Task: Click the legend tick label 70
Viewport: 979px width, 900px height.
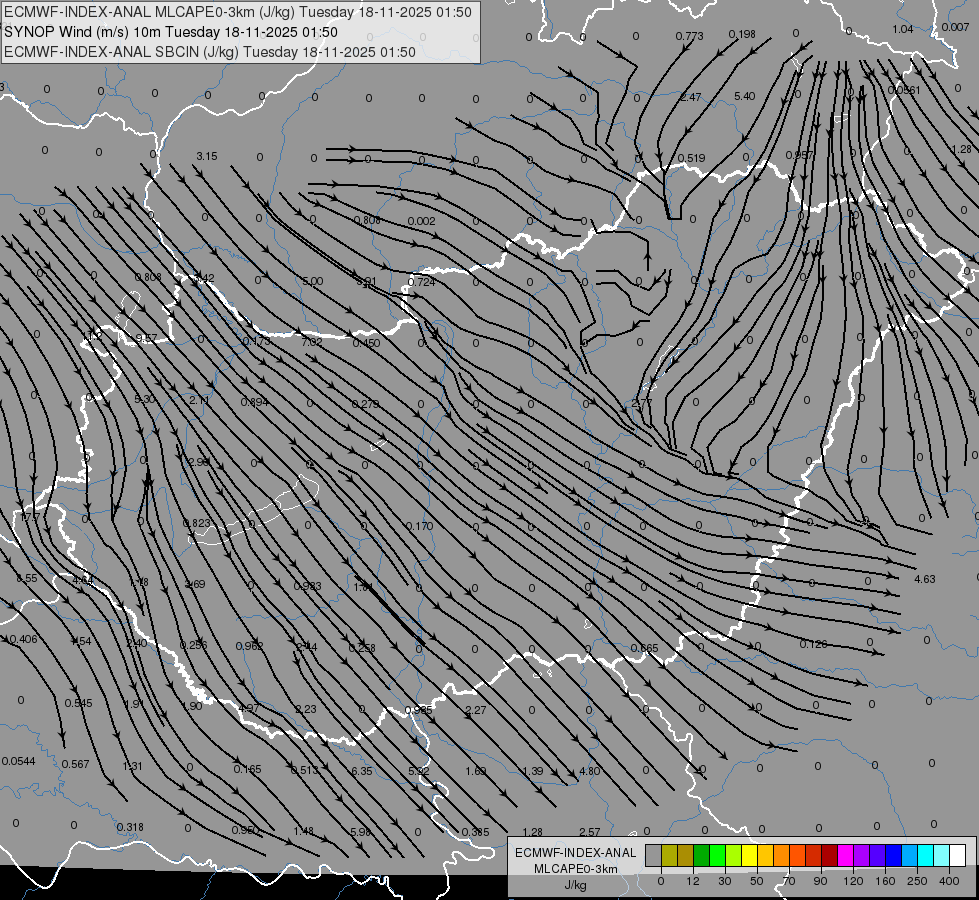Action: [789, 881]
